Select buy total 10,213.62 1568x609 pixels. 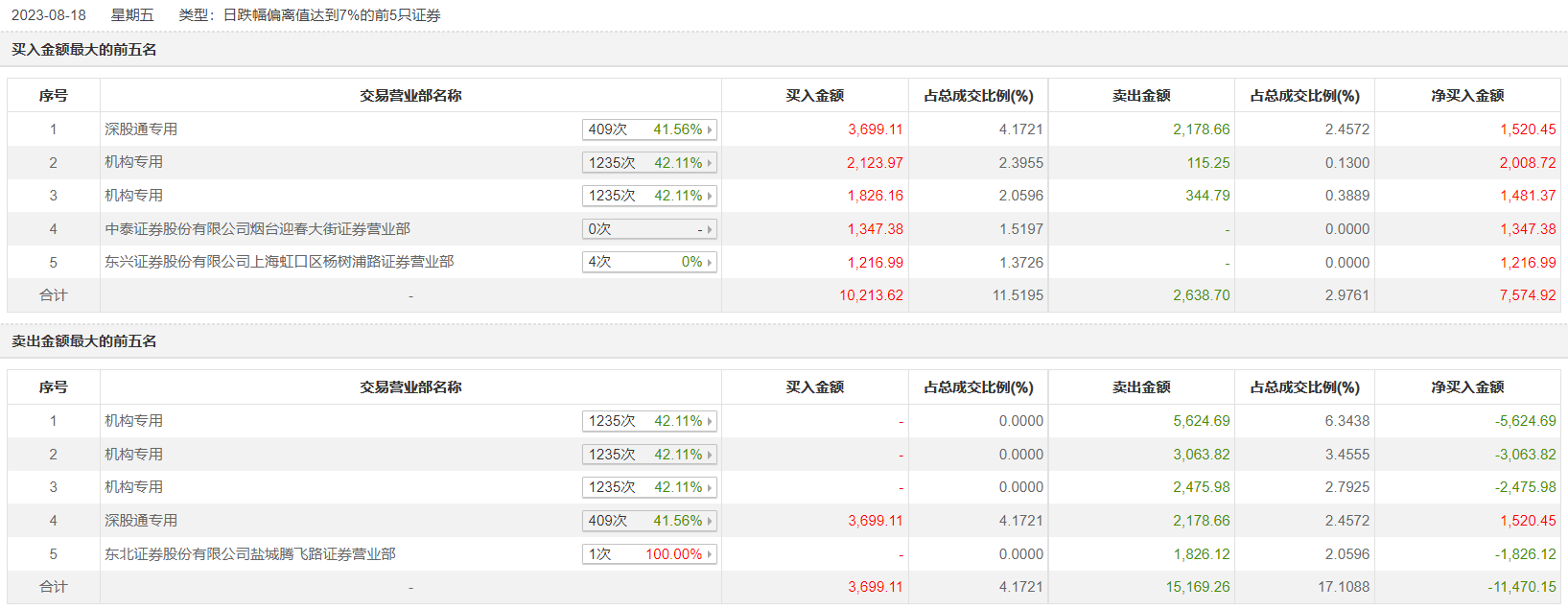(871, 295)
